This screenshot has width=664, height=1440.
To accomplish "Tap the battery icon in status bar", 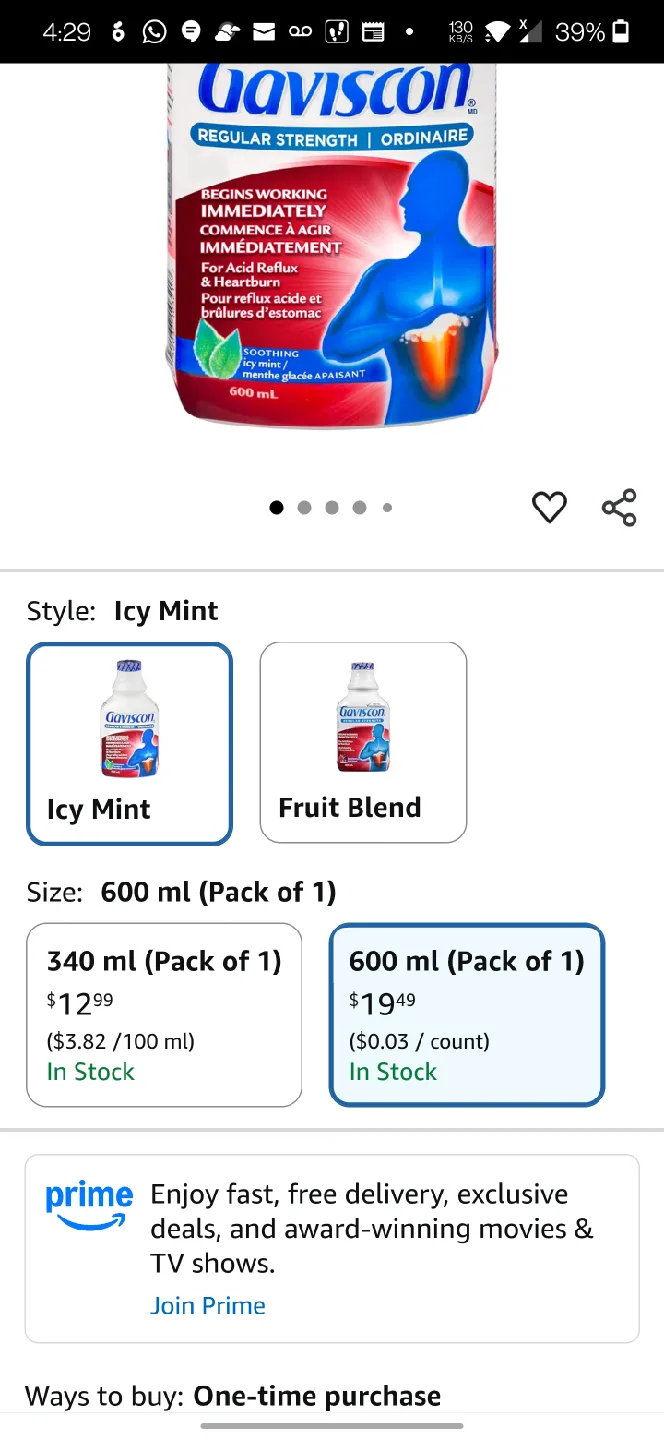I will [x=621, y=32].
